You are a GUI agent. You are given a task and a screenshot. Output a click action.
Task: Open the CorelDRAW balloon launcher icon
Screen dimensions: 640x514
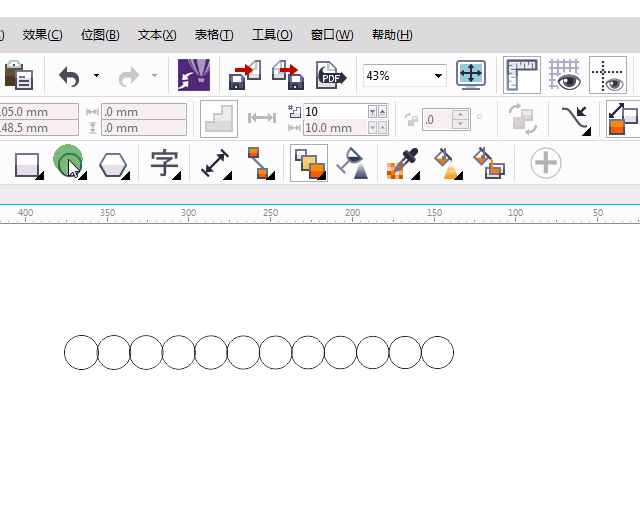point(194,75)
